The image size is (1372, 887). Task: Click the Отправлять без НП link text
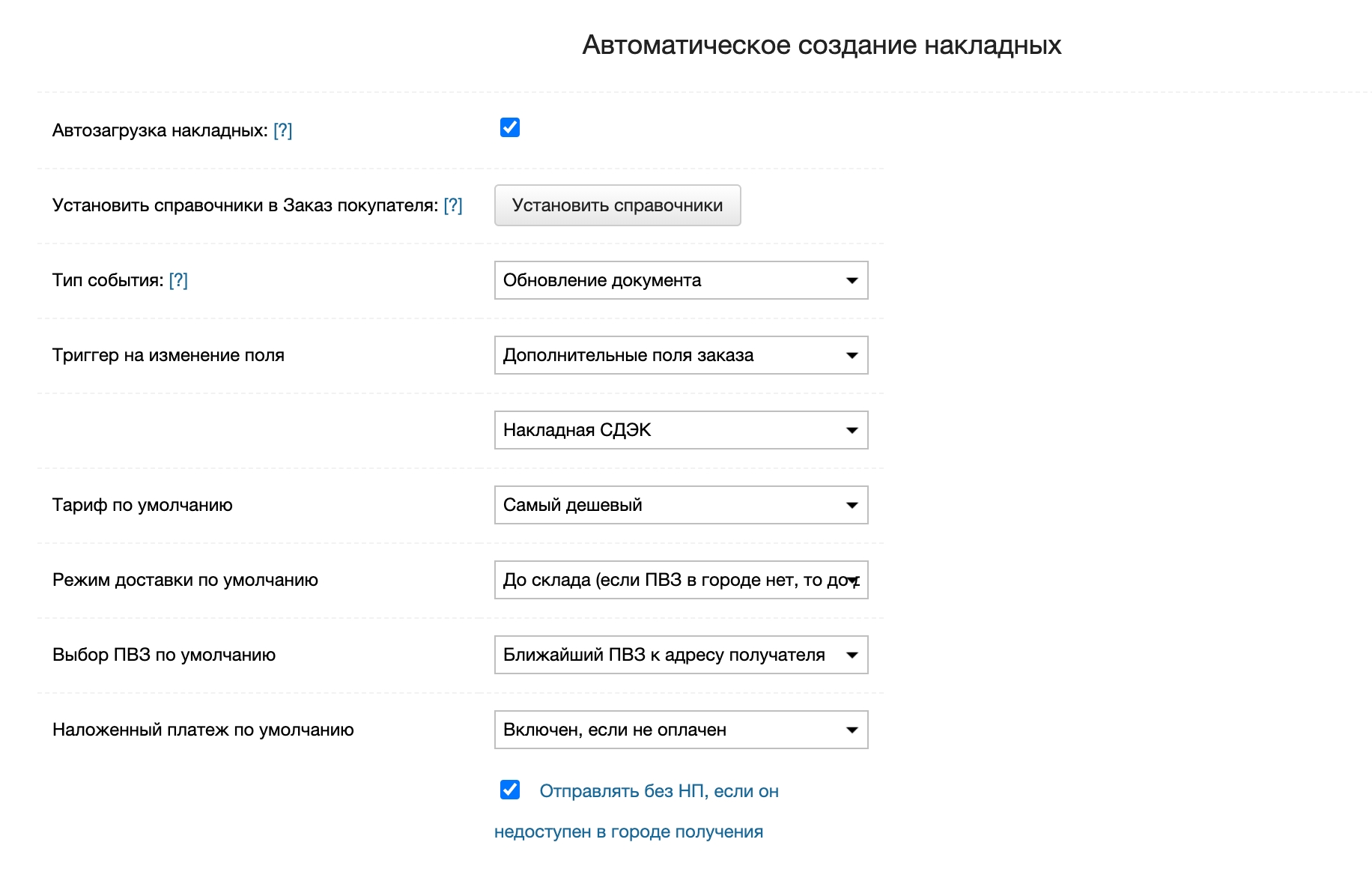[x=658, y=791]
